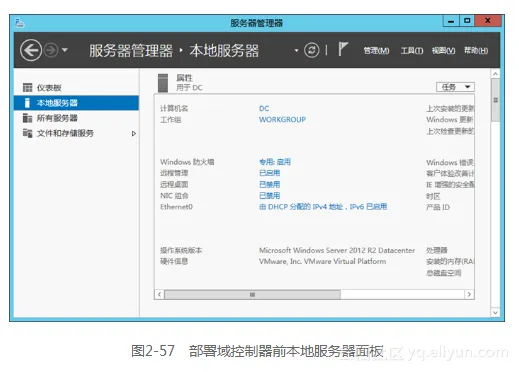This screenshot has width=519, height=372.
Task: Click 远程管理 已启用 link
Action: 270,173
